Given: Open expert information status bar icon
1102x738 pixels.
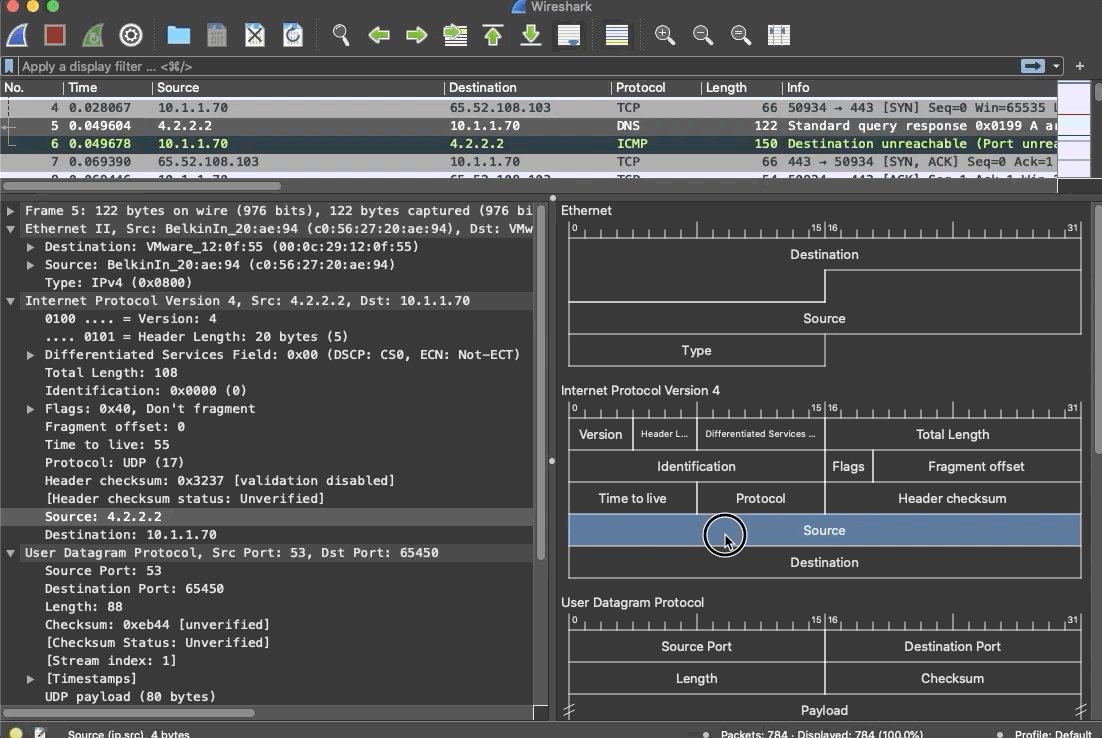Looking at the screenshot, I should click(15, 732).
